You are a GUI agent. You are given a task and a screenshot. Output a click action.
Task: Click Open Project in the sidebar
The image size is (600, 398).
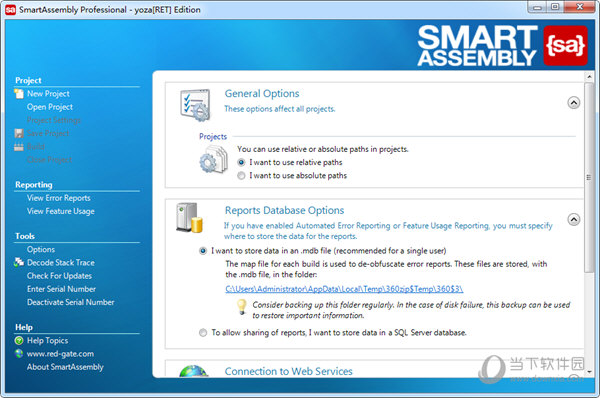[x=50, y=107]
